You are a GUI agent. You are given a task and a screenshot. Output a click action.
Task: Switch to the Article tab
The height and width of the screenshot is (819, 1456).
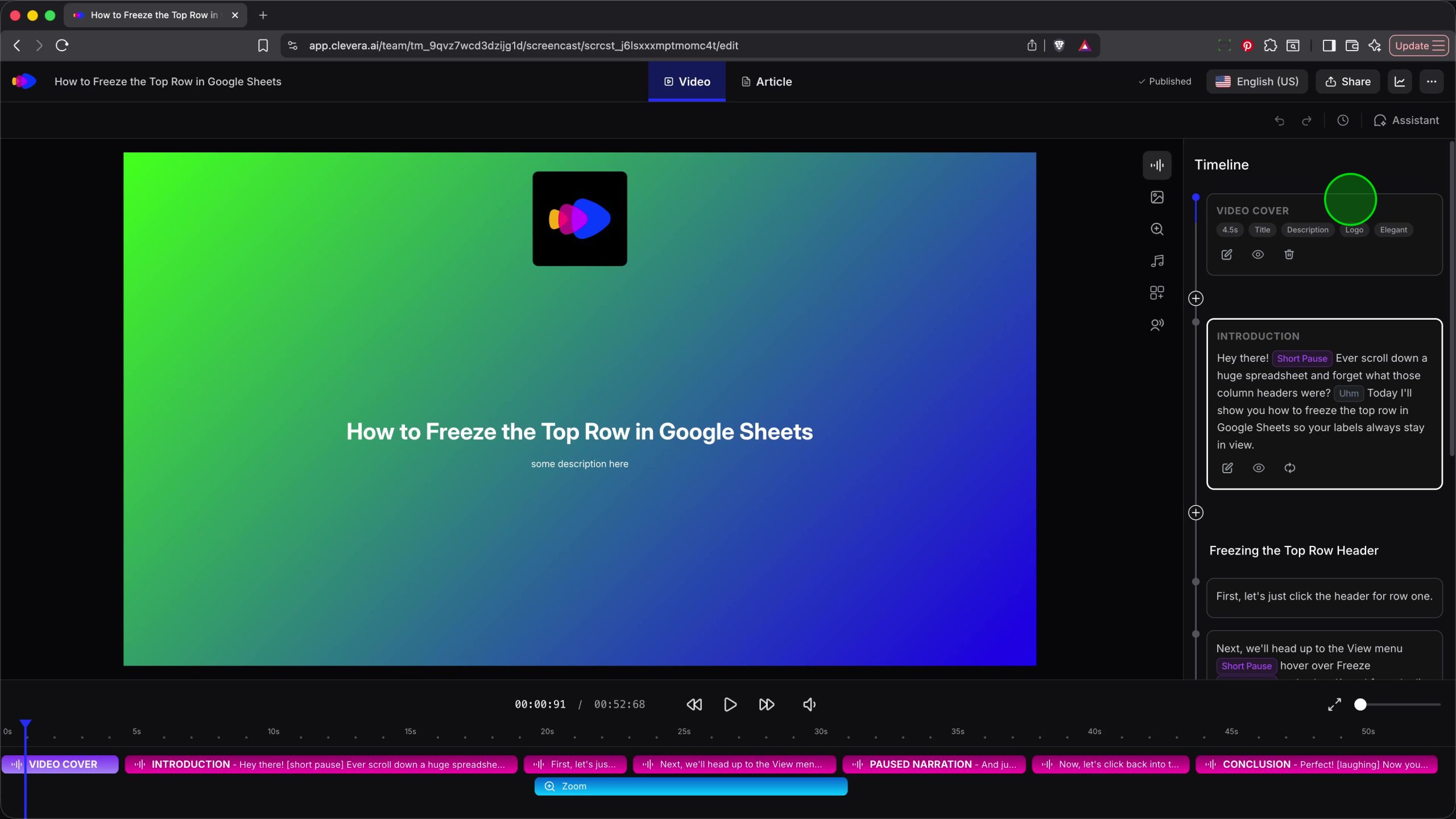[x=767, y=82]
